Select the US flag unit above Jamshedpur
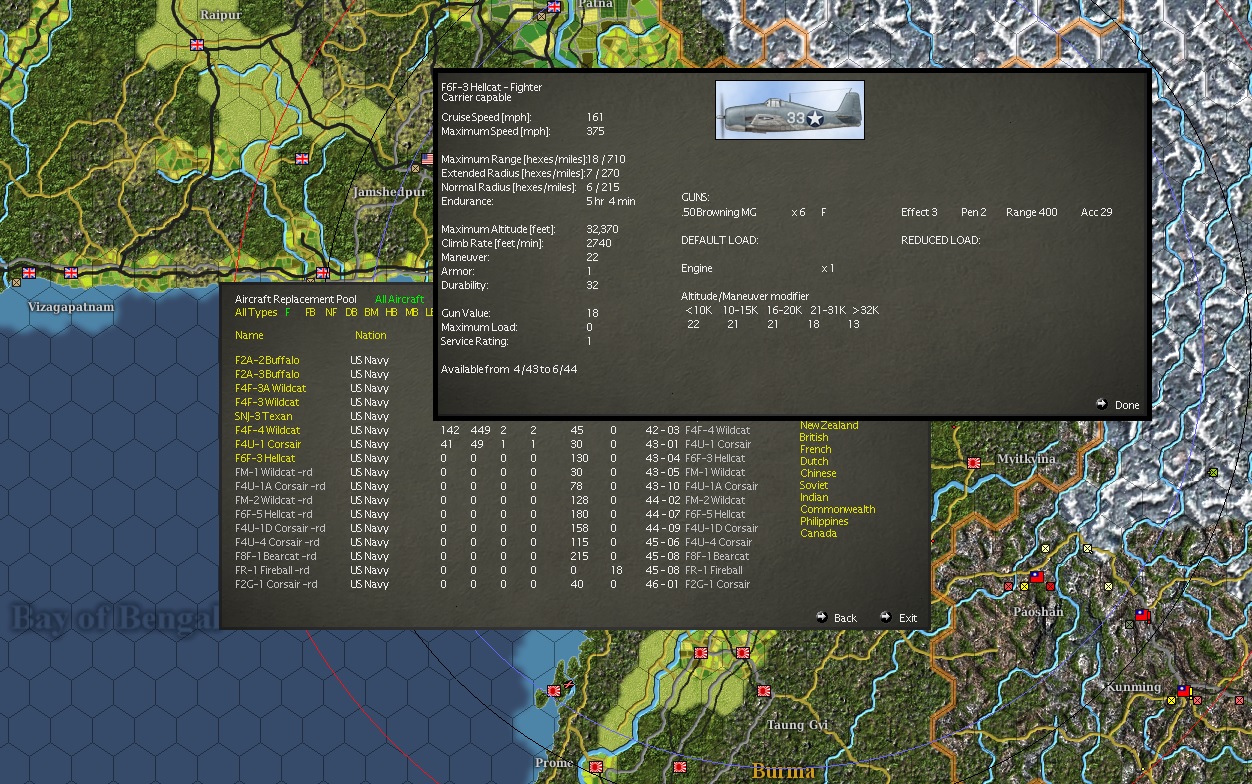The image size is (1252, 784). click(428, 159)
